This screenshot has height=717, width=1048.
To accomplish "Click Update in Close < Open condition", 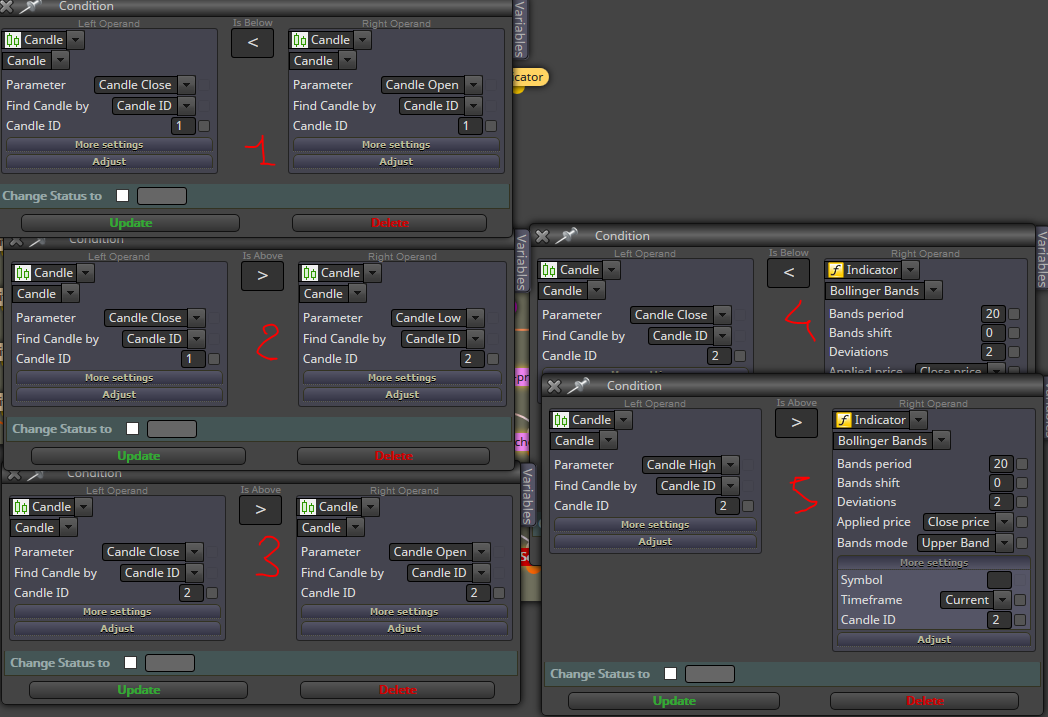I will 130,223.
